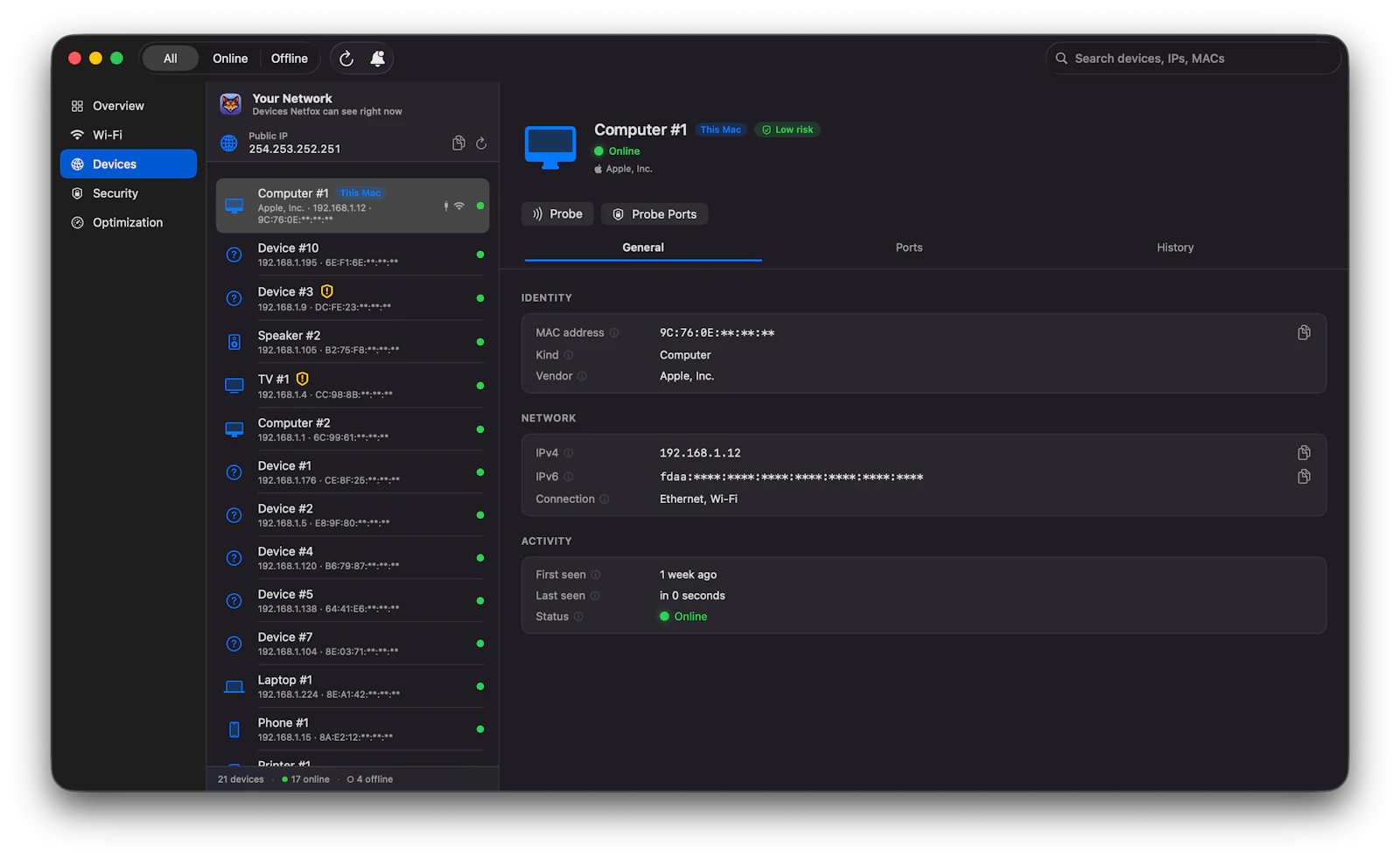Image resolution: width=1400 pixels, height=859 pixels.
Task: Show all devices with All filter
Action: pos(171,59)
